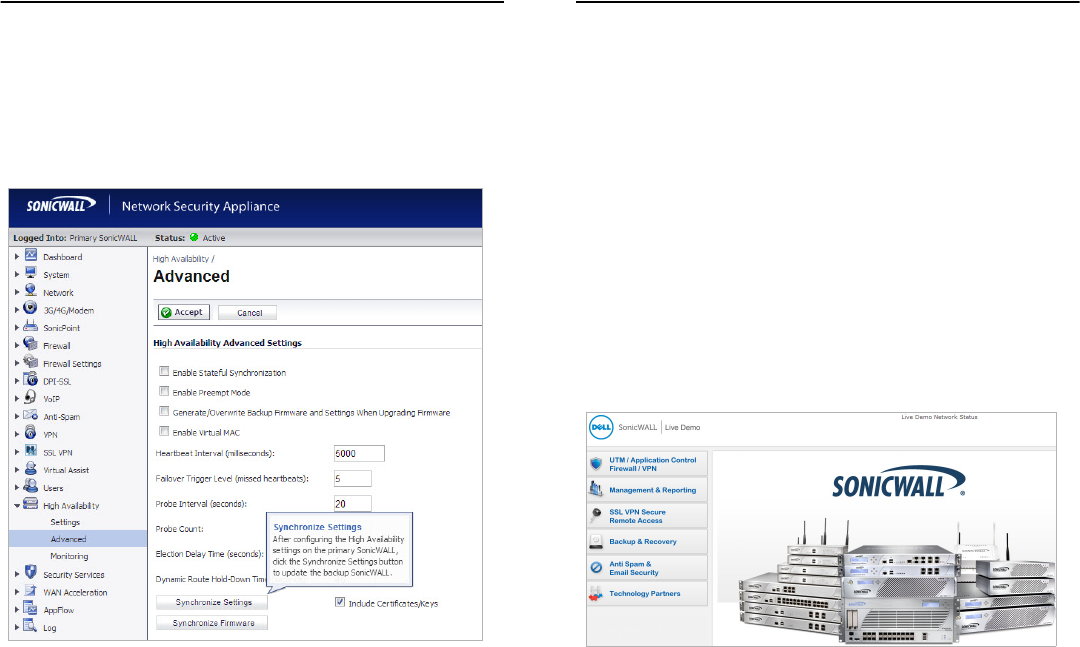Enable Stateful Synchronization checkbox
The image size is (1080, 647).
(x=164, y=371)
